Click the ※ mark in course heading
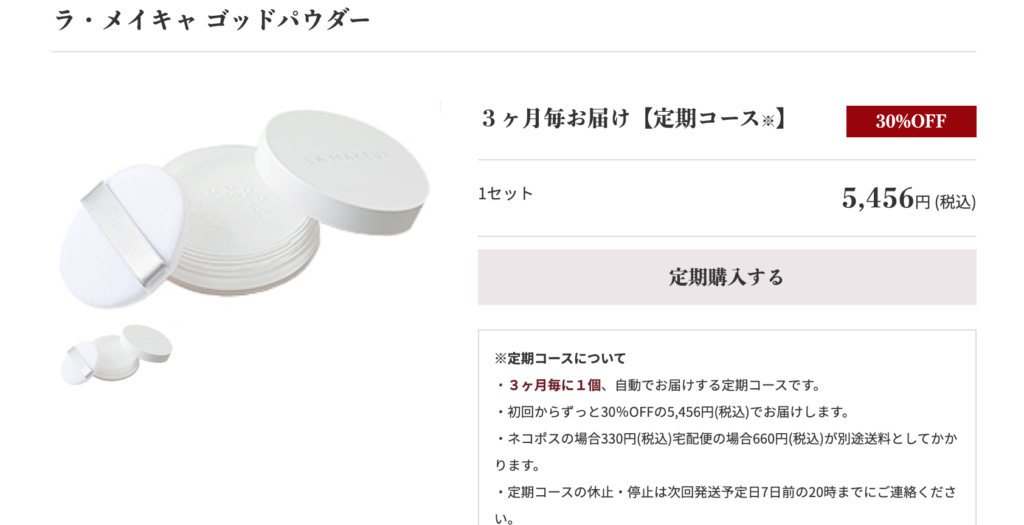This screenshot has height=525, width=1024. point(767,122)
